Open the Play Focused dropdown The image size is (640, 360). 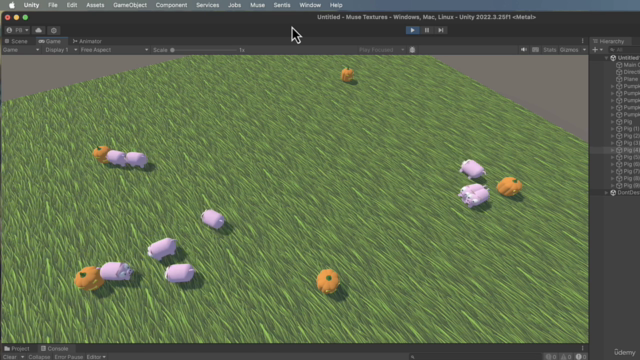[382, 50]
